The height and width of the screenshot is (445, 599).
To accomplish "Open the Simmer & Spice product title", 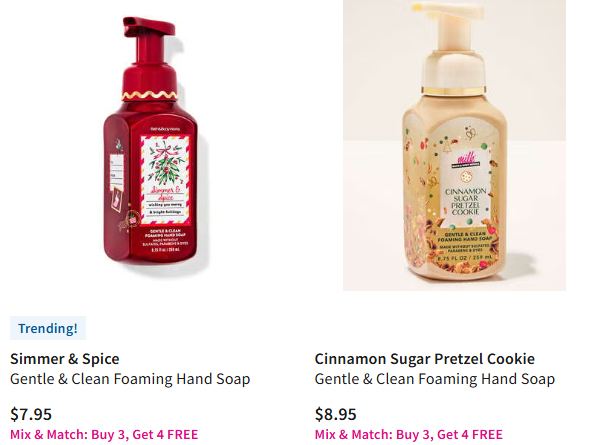I will pos(65,359).
